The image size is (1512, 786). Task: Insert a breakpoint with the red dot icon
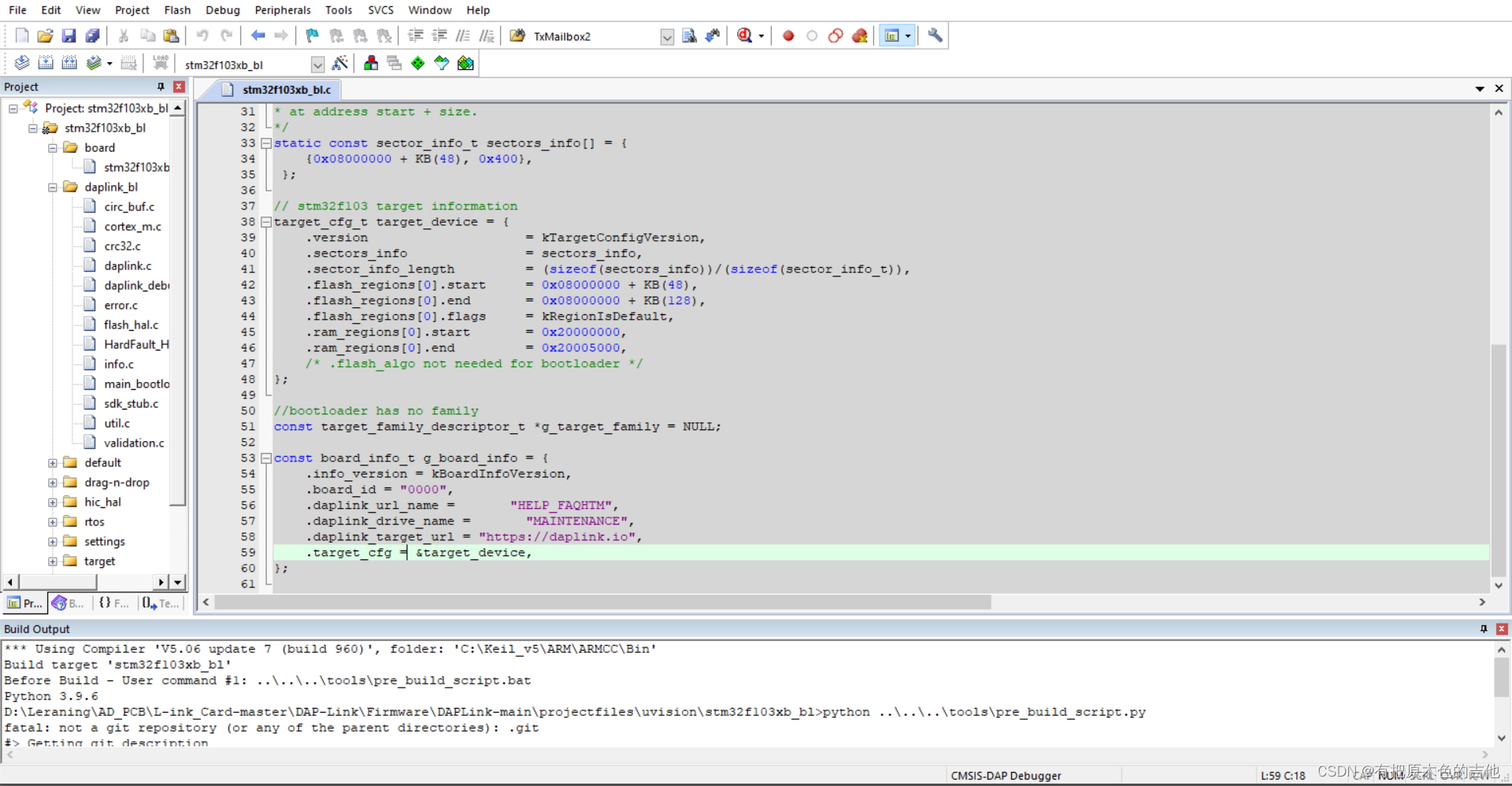pos(788,35)
